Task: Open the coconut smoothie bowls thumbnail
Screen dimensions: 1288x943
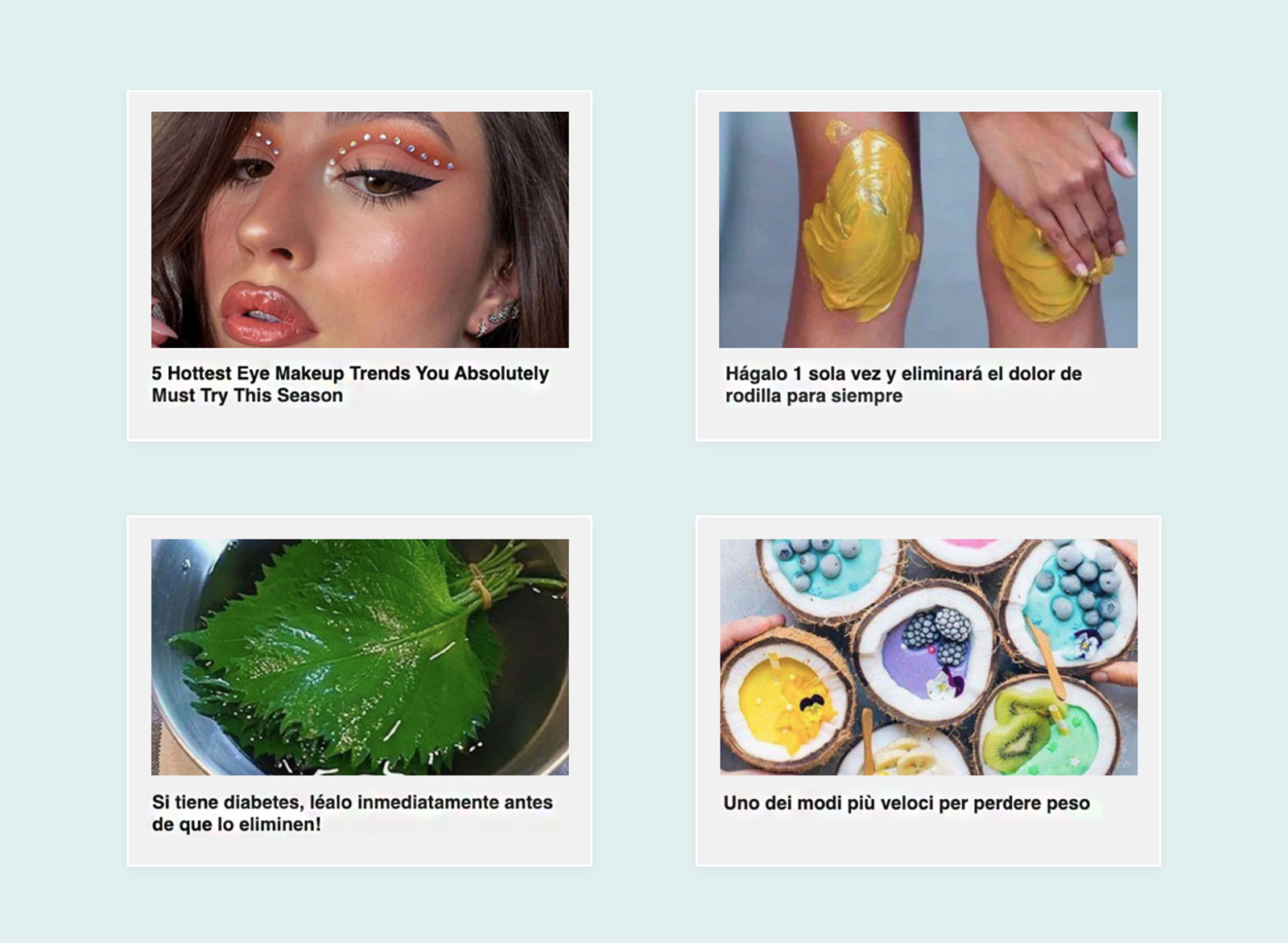Action: coord(928,657)
